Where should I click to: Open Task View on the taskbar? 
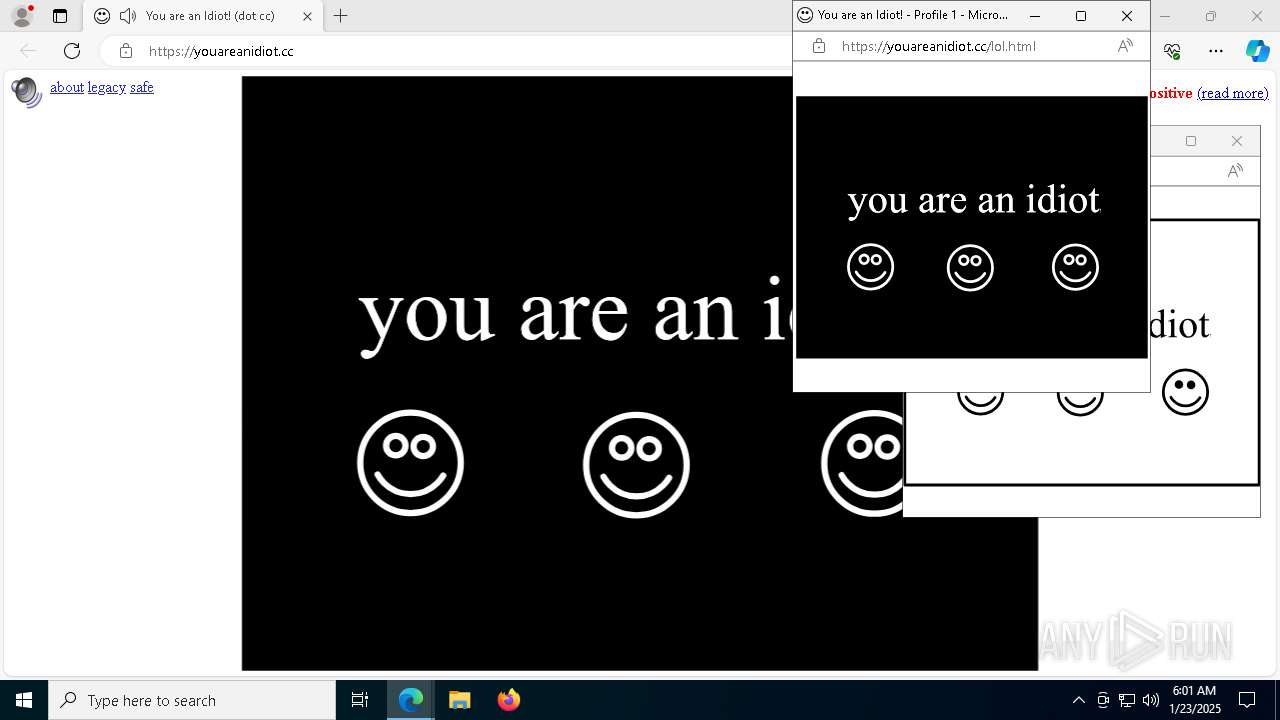360,700
